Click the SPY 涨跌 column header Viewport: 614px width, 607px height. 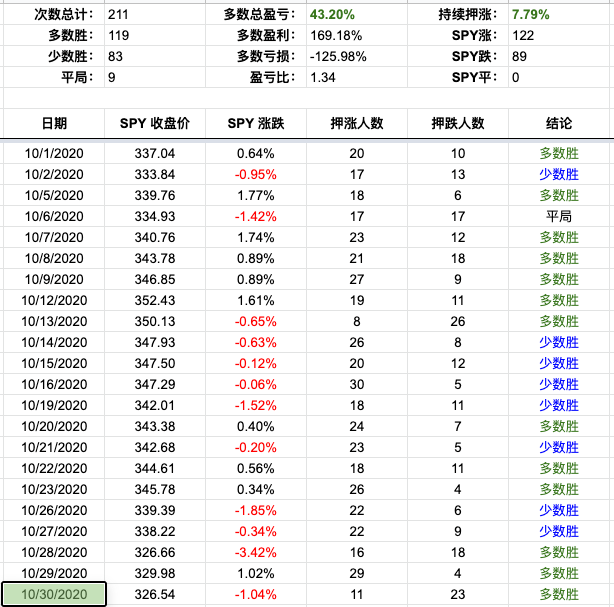pyautogui.click(x=256, y=123)
